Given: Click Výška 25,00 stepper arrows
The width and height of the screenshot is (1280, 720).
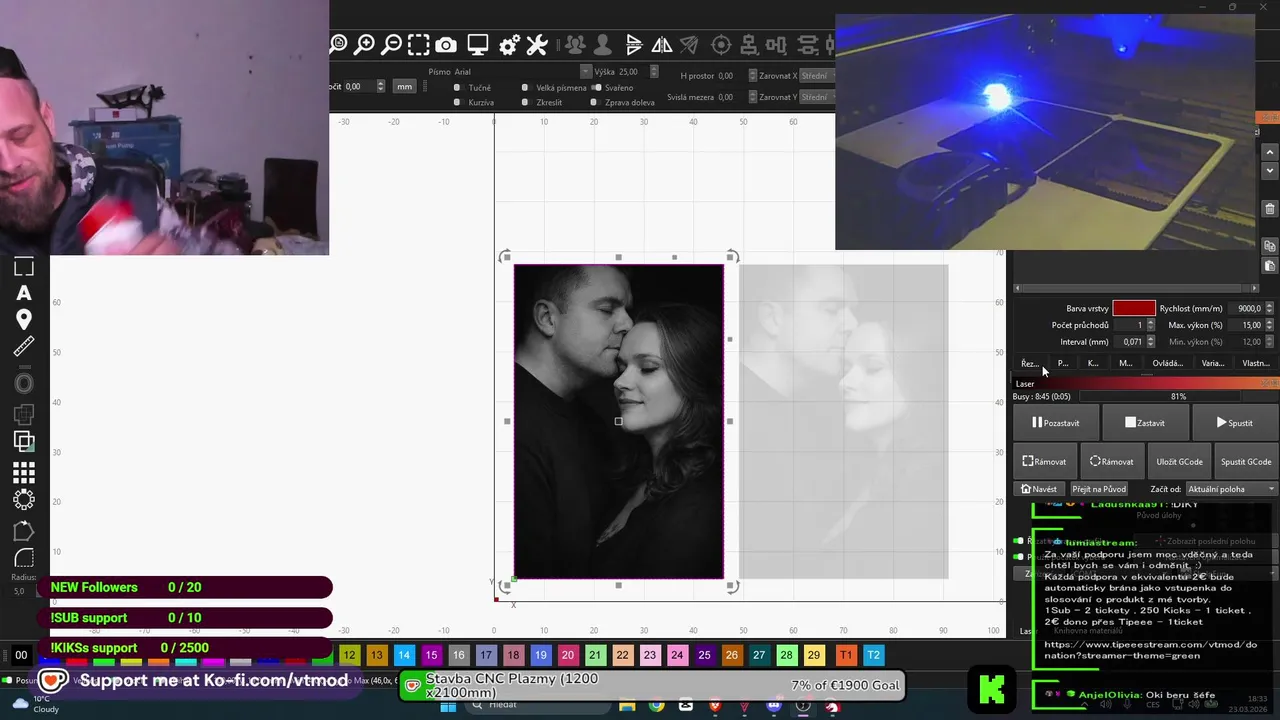Looking at the screenshot, I should point(654,72).
